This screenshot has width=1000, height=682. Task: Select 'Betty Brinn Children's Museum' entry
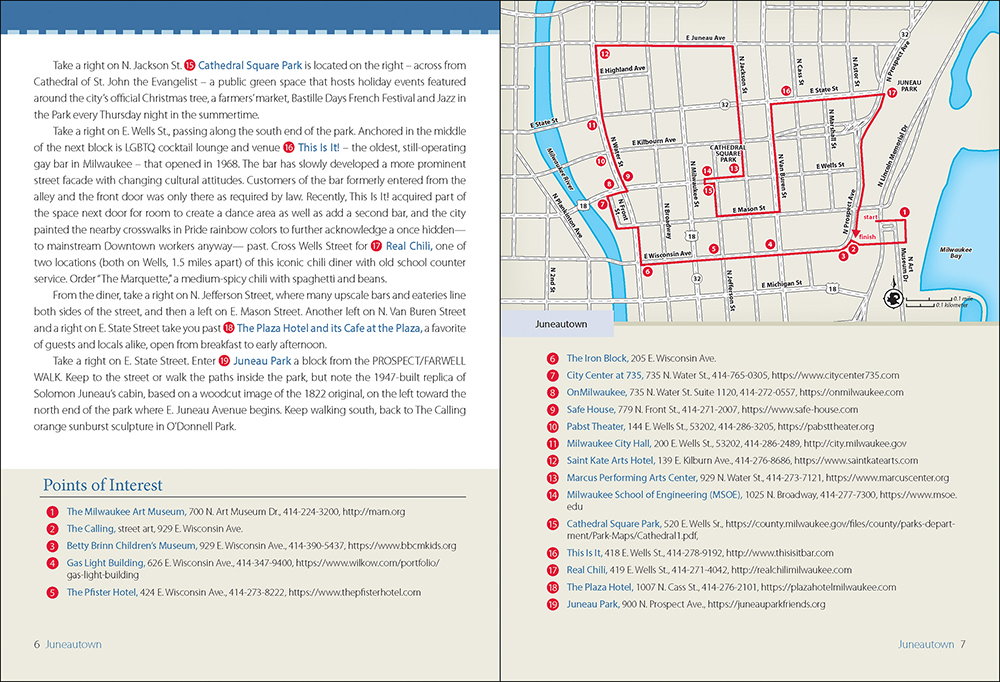click(131, 546)
